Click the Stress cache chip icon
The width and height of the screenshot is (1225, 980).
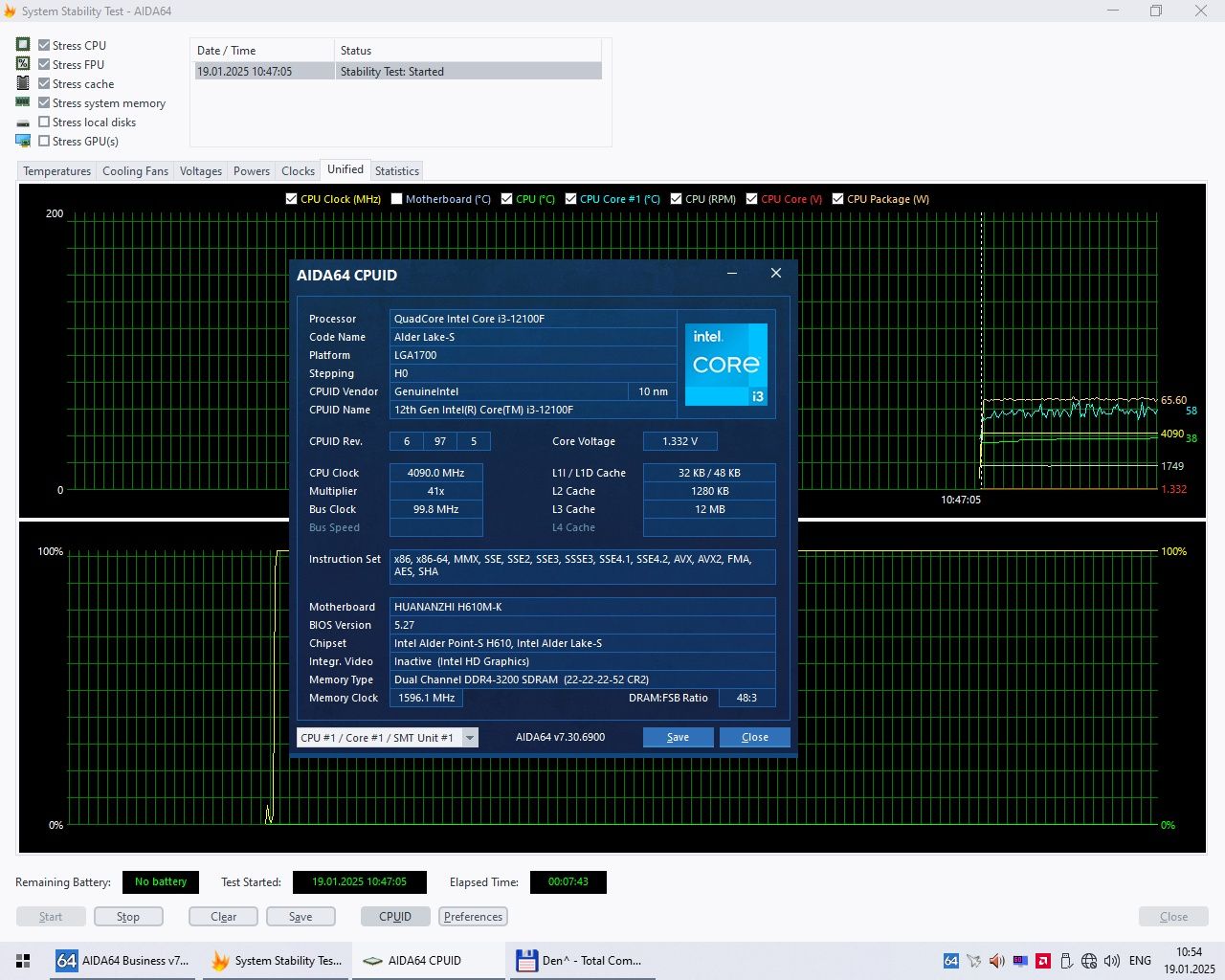[x=23, y=82]
